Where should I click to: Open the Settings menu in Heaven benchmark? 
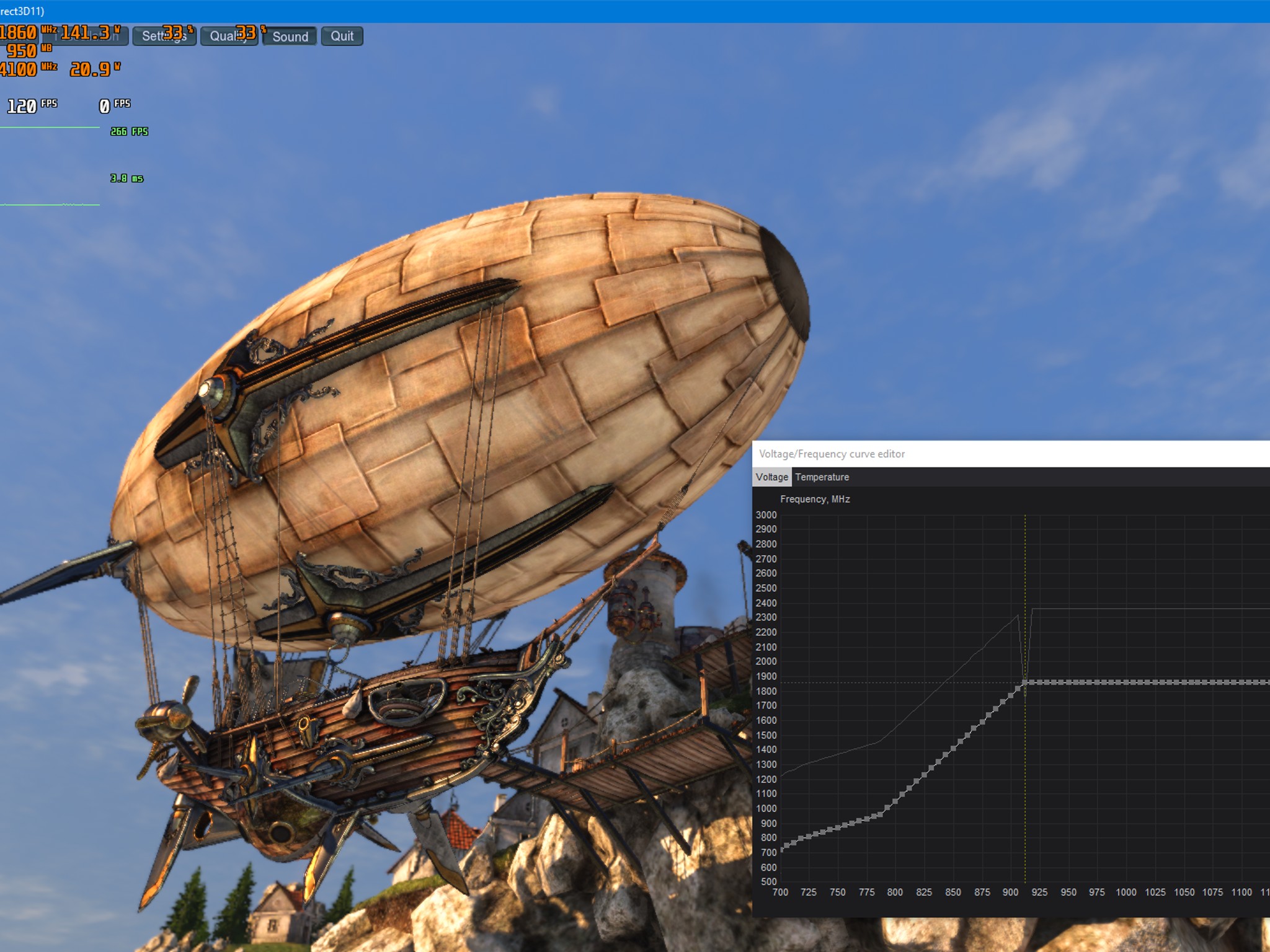click(x=164, y=36)
